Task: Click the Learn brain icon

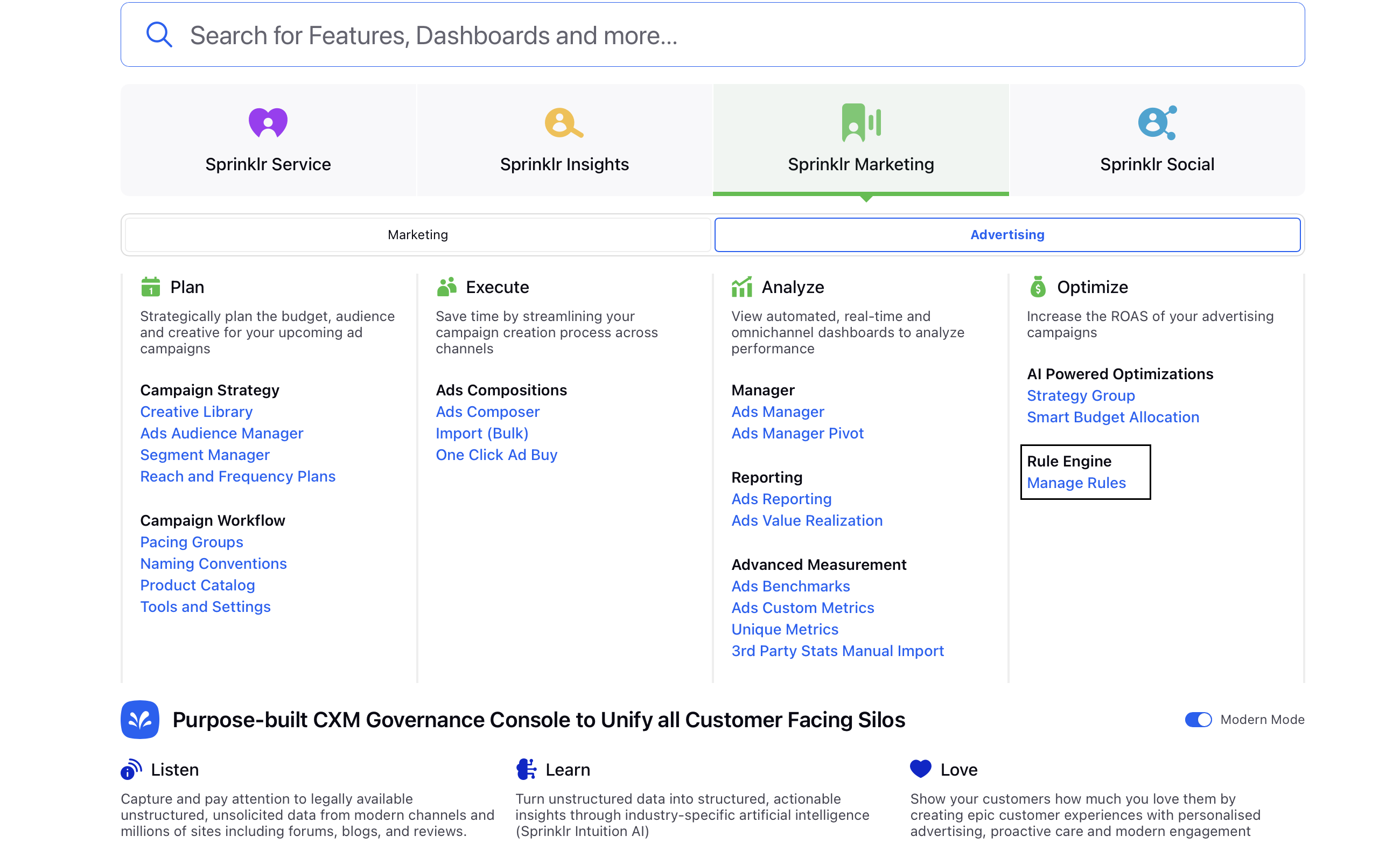Action: click(526, 770)
